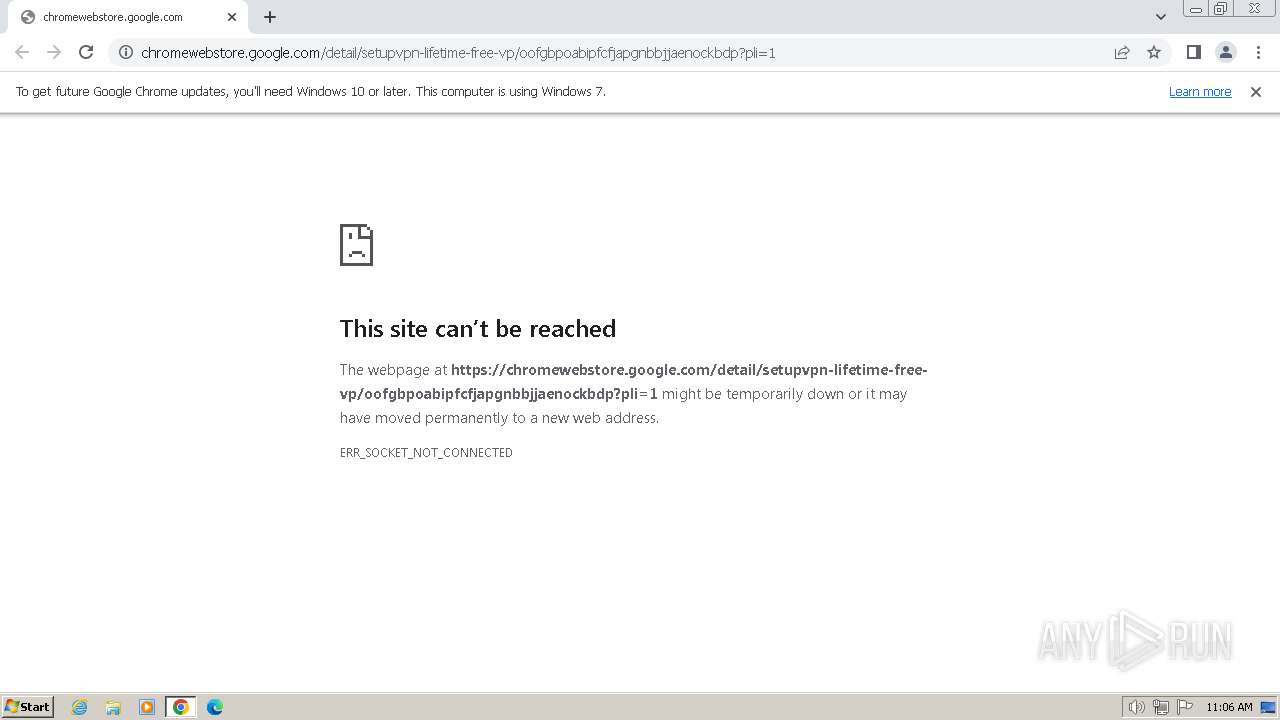The width and height of the screenshot is (1280, 720).
Task: Reload the page with the refresh icon
Action: pos(86,52)
